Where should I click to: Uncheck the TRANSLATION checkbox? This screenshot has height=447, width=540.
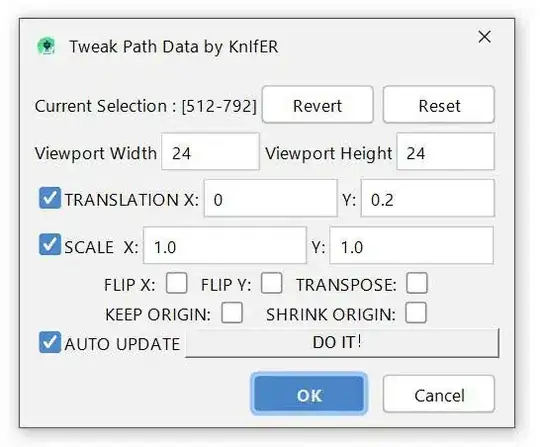tap(50, 198)
